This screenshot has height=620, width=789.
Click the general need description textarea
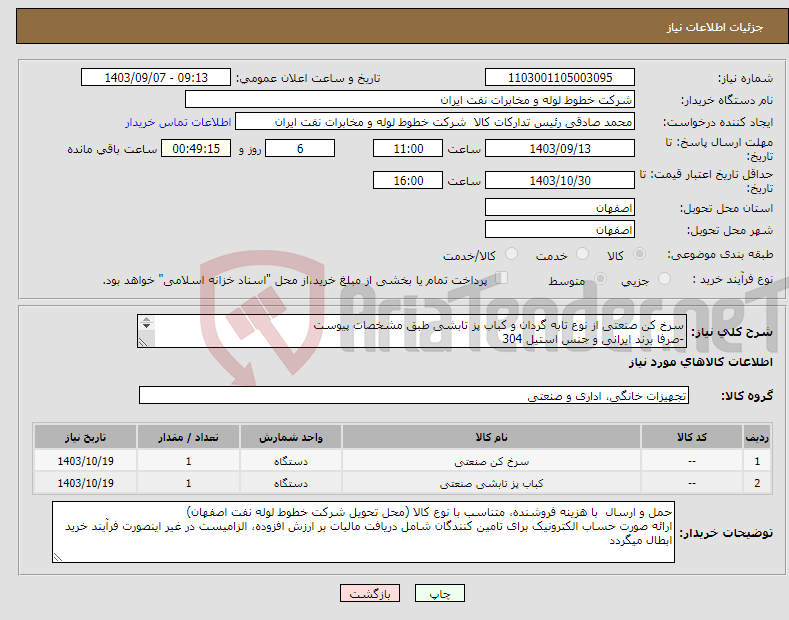(412, 331)
